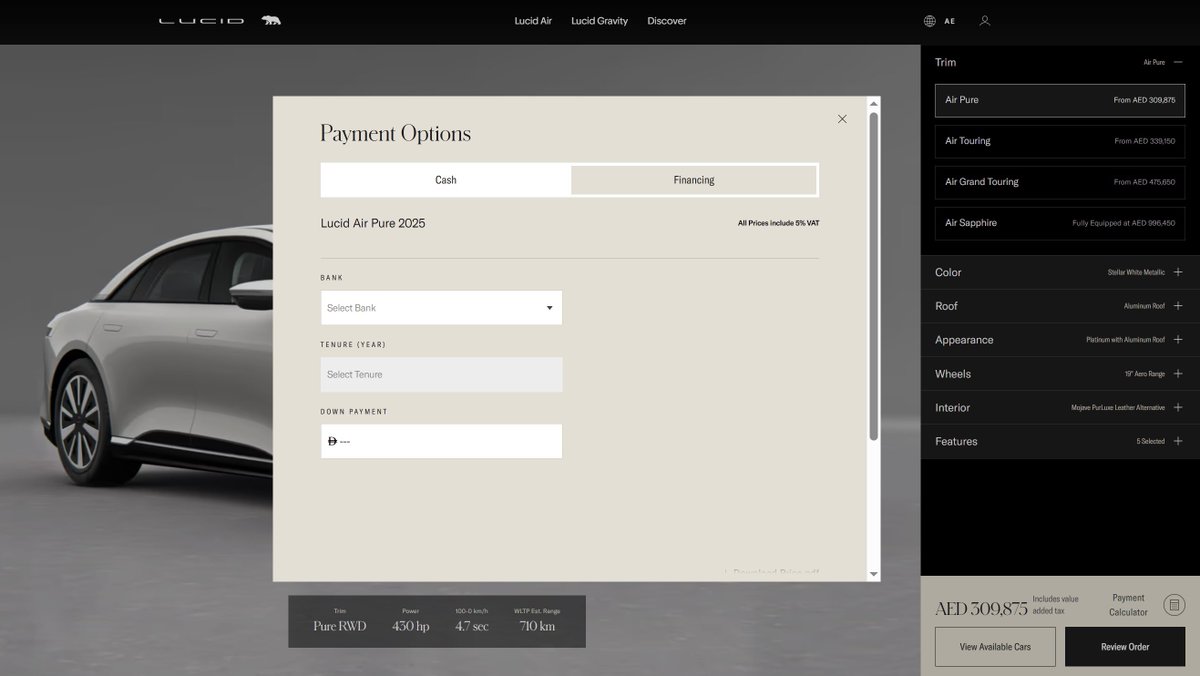Open the Payment Calculator icon
Screen dimensions: 1200x676
click(x=1175, y=605)
